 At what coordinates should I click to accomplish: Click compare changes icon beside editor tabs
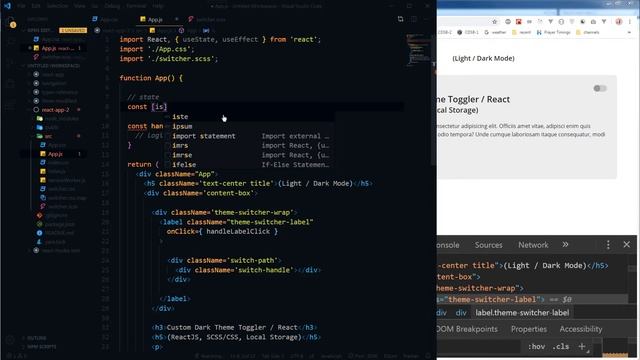[x=400, y=19]
